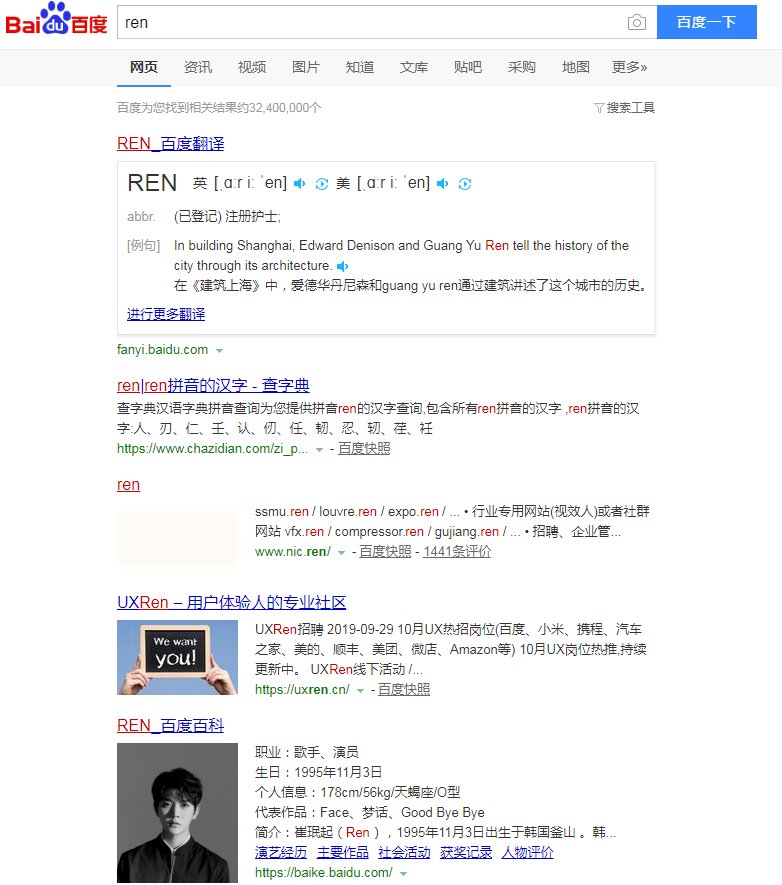
Task: Open 社会活动 section link
Action: 404,852
